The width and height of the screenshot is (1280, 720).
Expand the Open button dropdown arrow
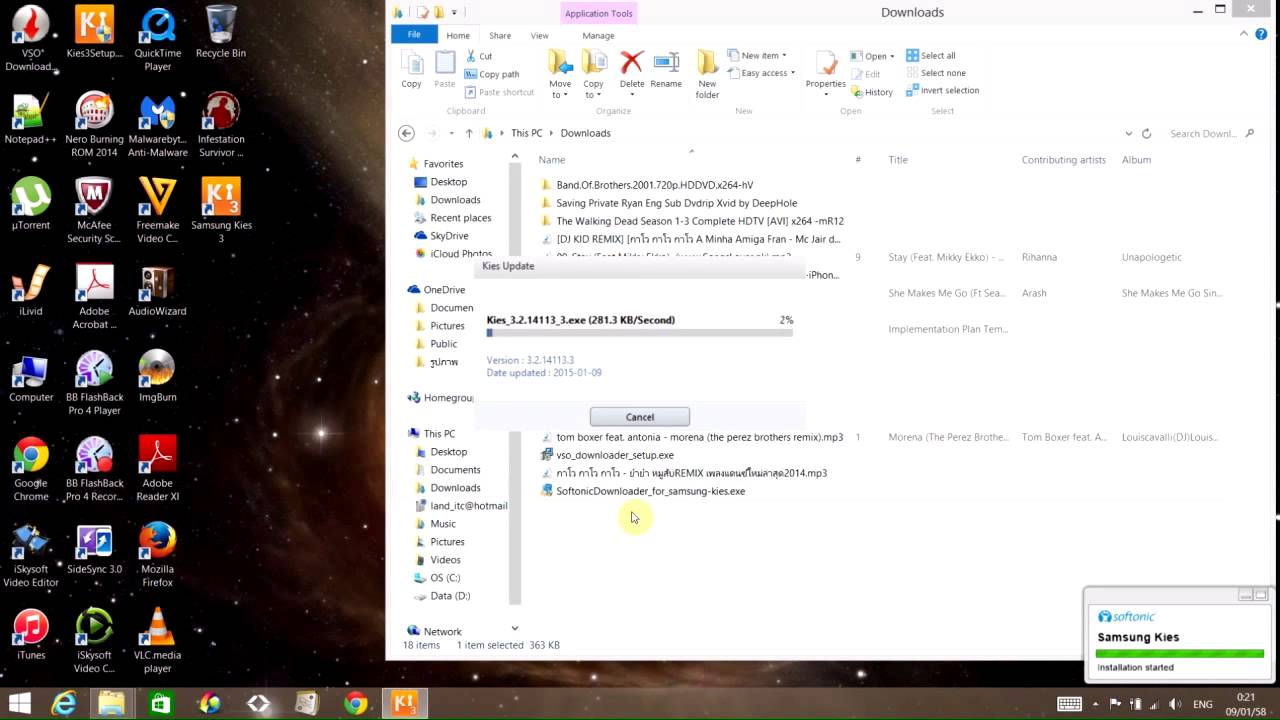(892, 56)
